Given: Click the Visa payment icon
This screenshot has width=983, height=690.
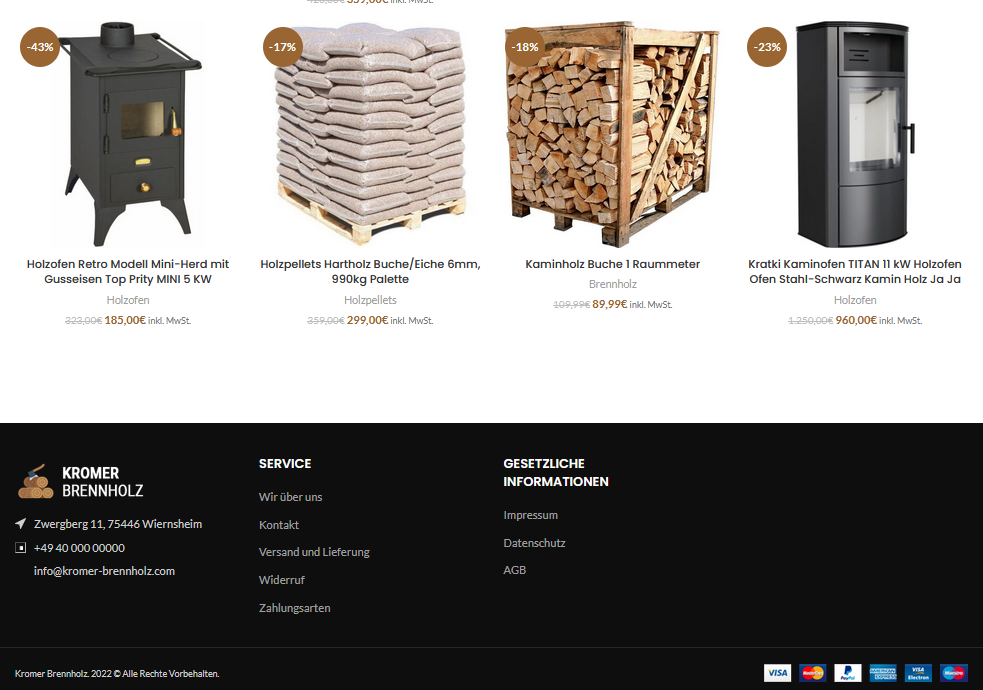Looking at the screenshot, I should [x=777, y=673].
